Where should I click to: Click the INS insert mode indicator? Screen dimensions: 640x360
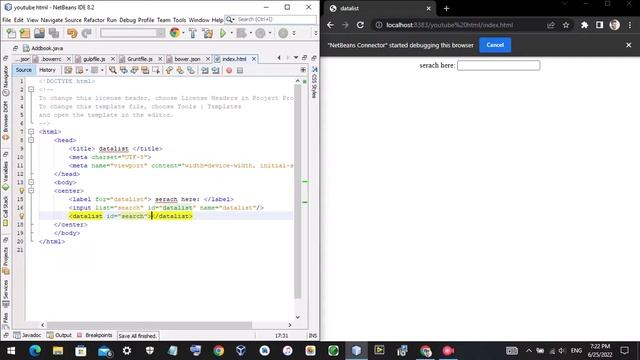pos(313,336)
